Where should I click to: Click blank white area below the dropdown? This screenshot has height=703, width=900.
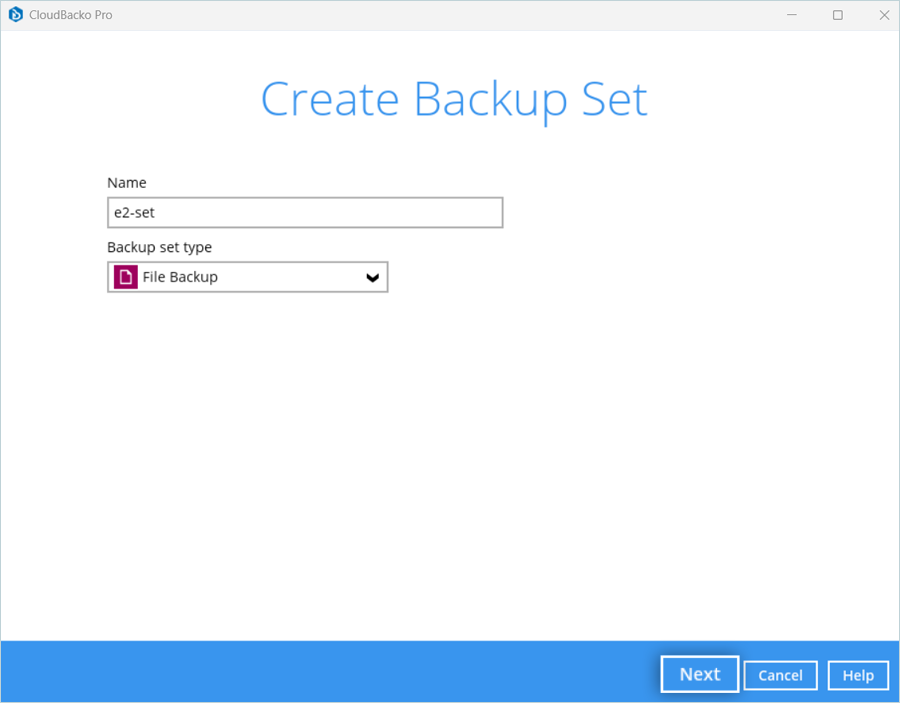pyautogui.click(x=450, y=450)
